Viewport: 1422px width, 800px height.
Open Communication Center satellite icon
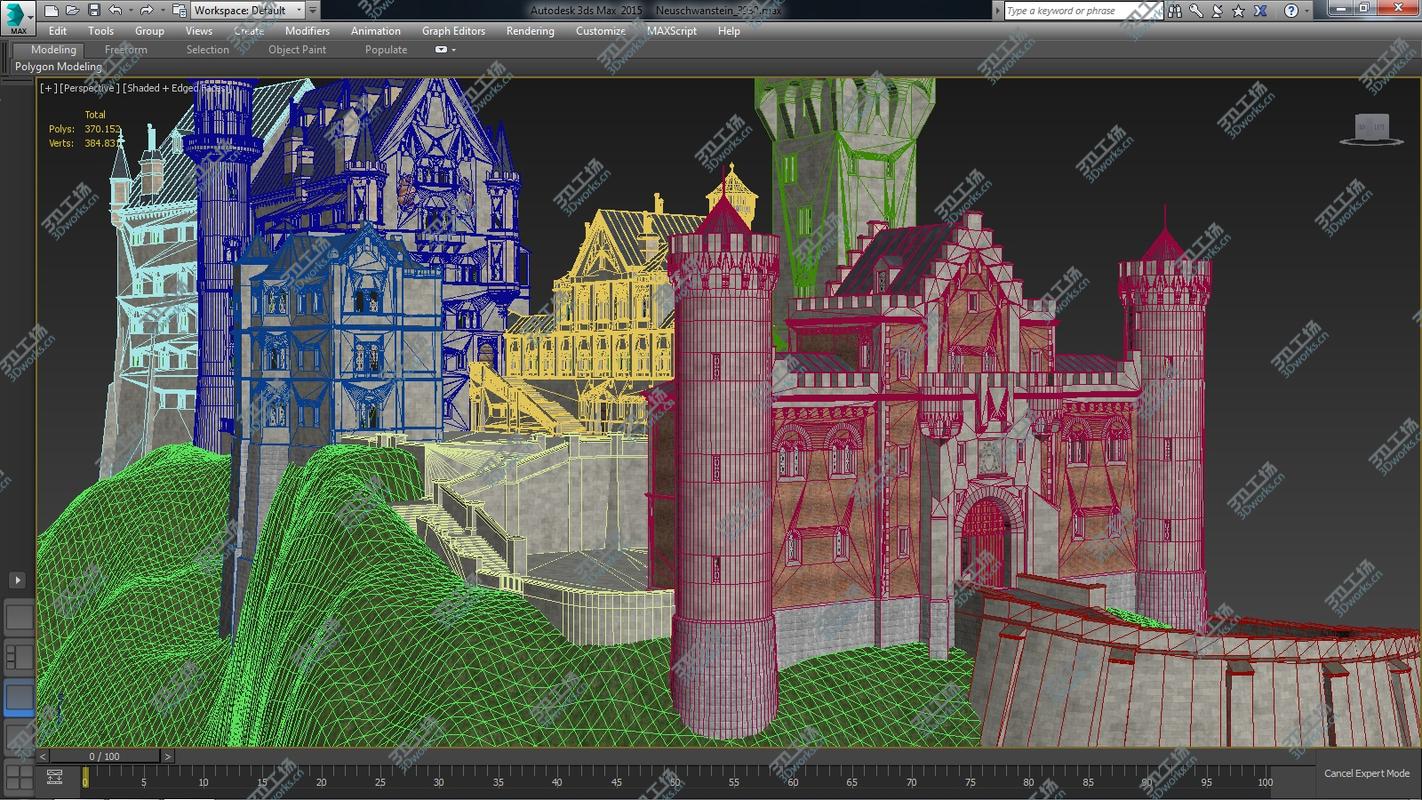coord(1217,10)
